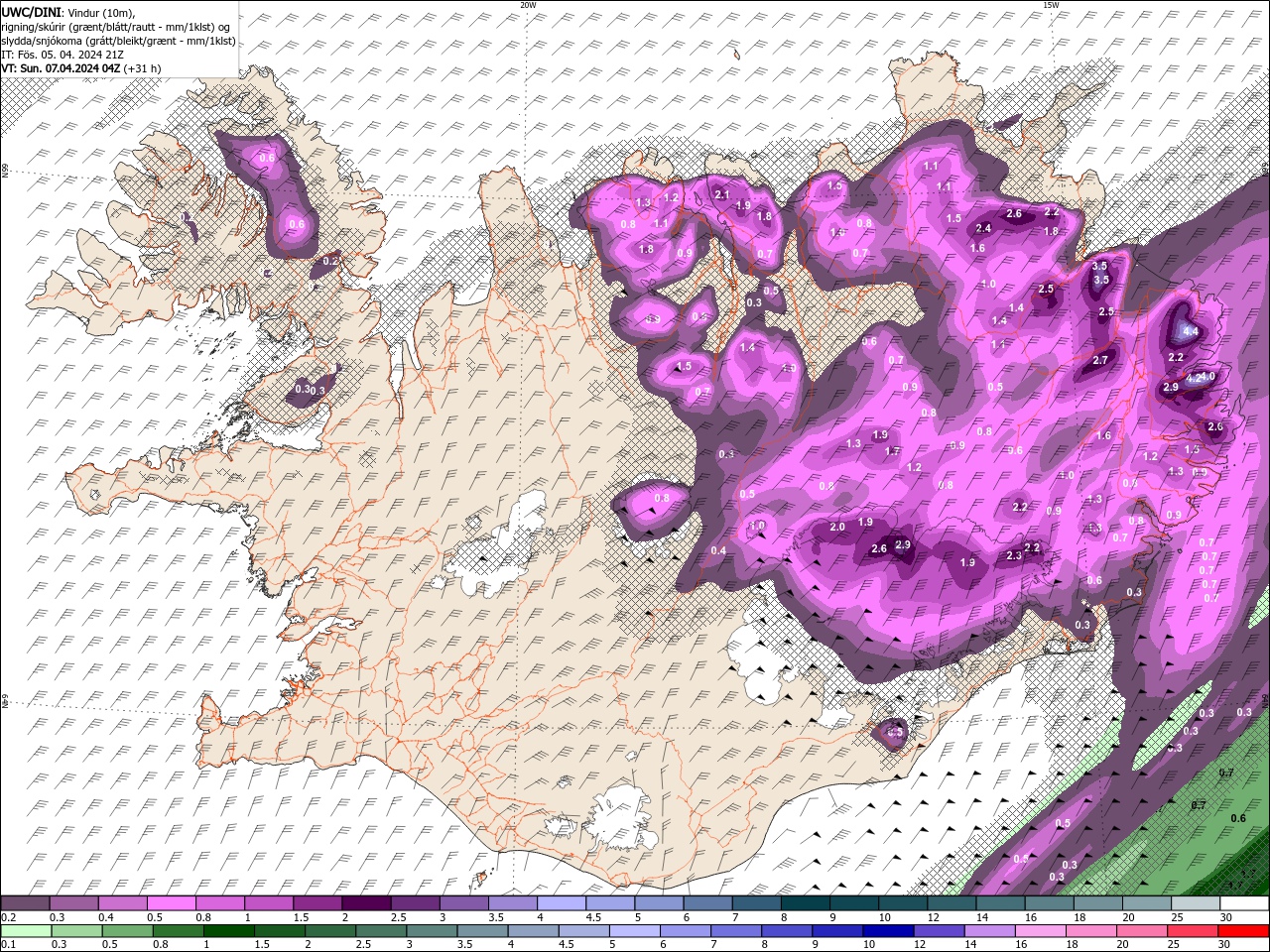Click the '0.2' label under the snow legend
Image resolution: width=1270 pixels, height=952 pixels.
click(x=9, y=917)
